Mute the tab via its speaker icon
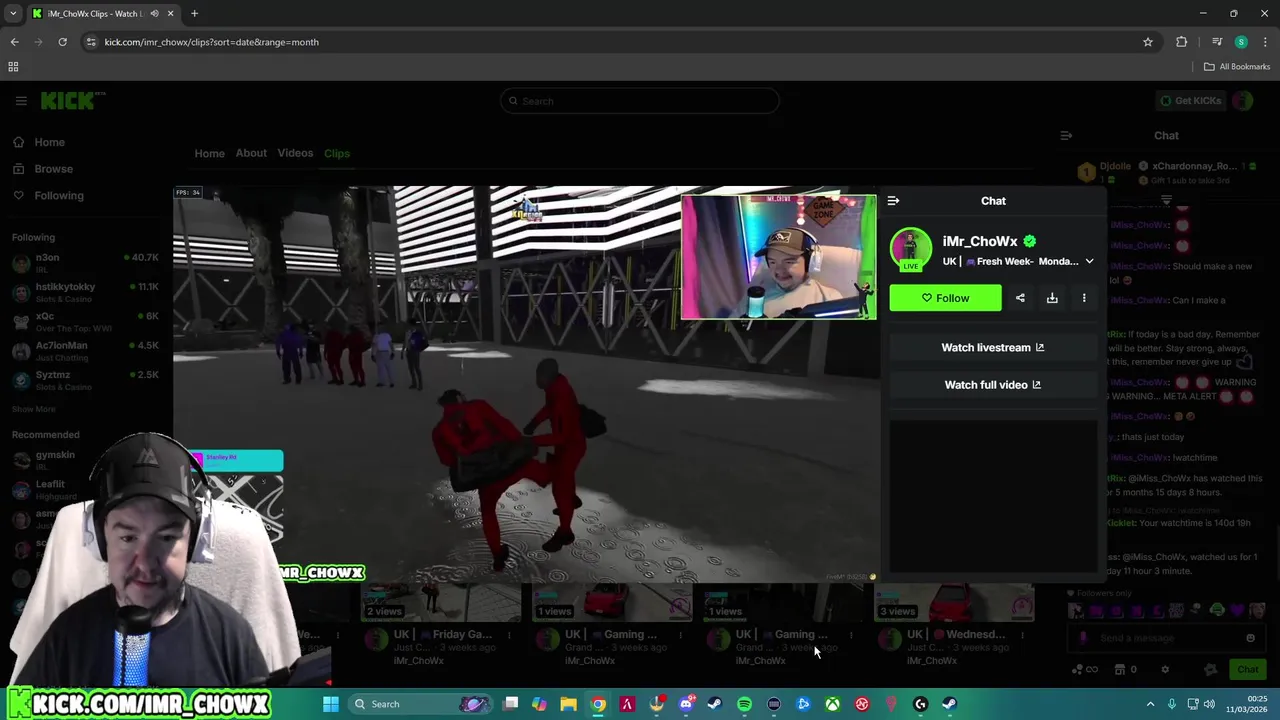 pos(153,14)
